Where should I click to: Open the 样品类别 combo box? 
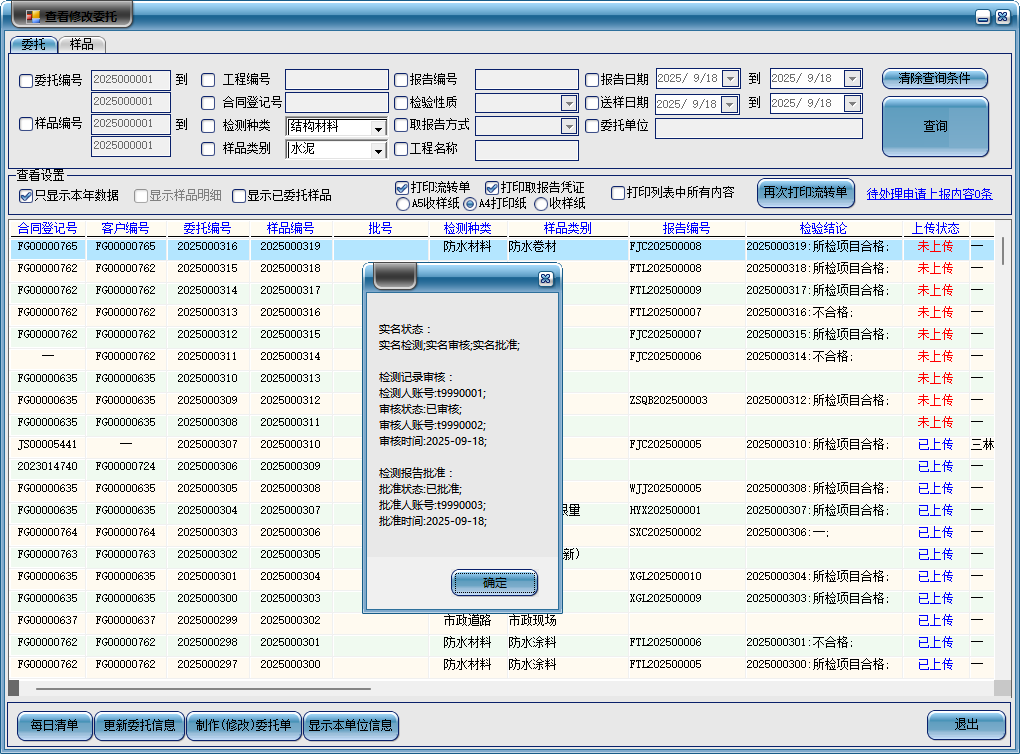(x=377, y=151)
